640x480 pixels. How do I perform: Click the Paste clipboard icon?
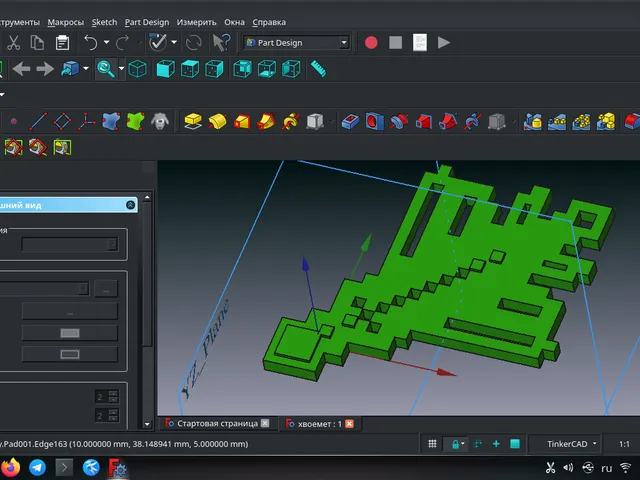coord(62,42)
